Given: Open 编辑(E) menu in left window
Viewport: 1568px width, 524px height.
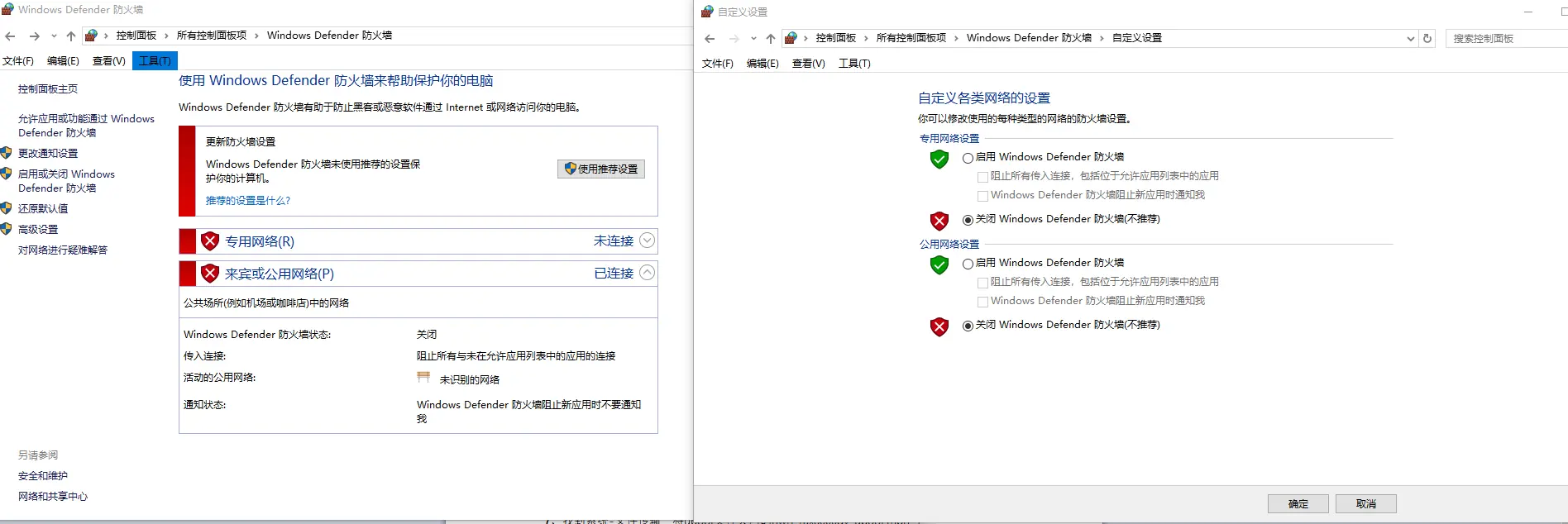Looking at the screenshot, I should pyautogui.click(x=63, y=61).
